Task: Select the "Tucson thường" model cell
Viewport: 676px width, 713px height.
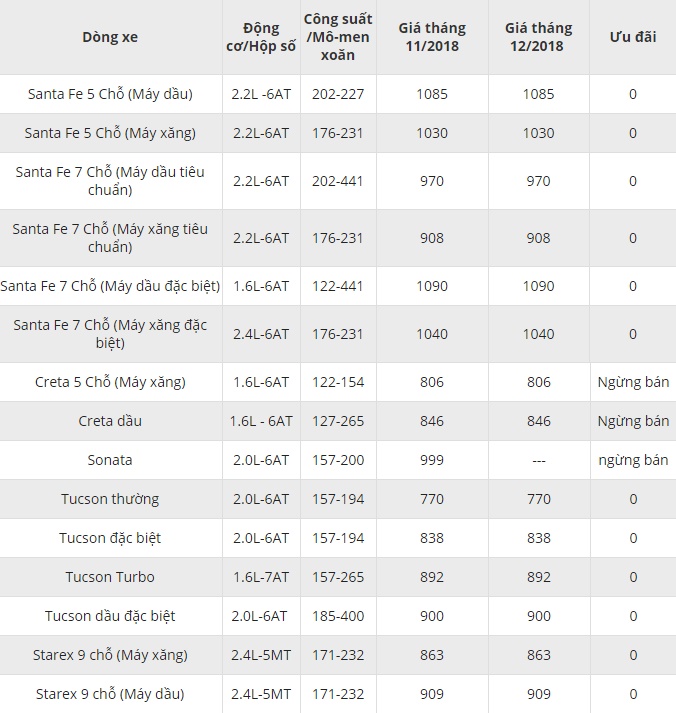Action: tap(110, 499)
